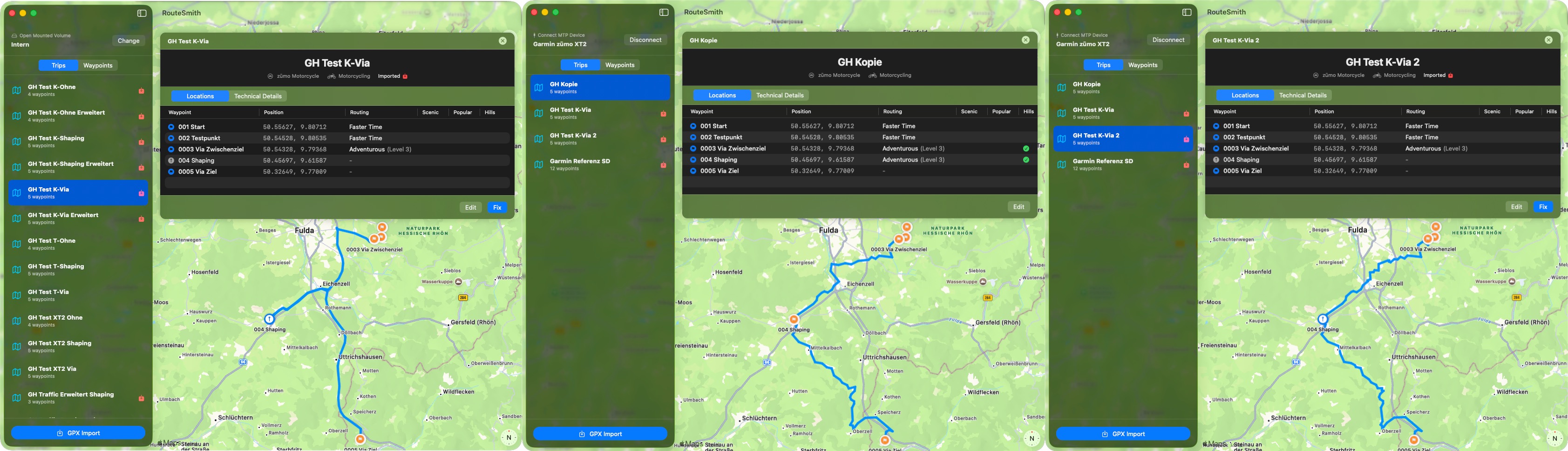Image resolution: width=1568 pixels, height=451 pixels.
Task: Click the compass N button on the right window map
Action: (x=1554, y=438)
